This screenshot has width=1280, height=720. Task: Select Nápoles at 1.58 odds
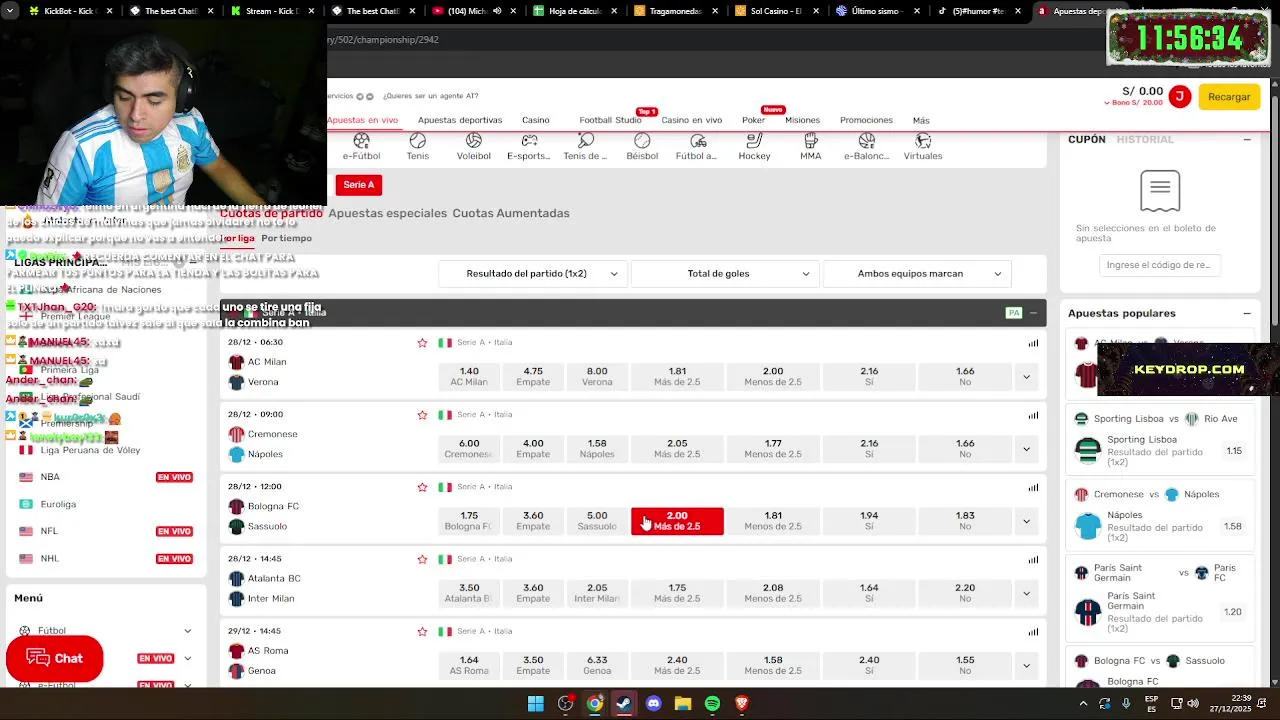(x=597, y=449)
